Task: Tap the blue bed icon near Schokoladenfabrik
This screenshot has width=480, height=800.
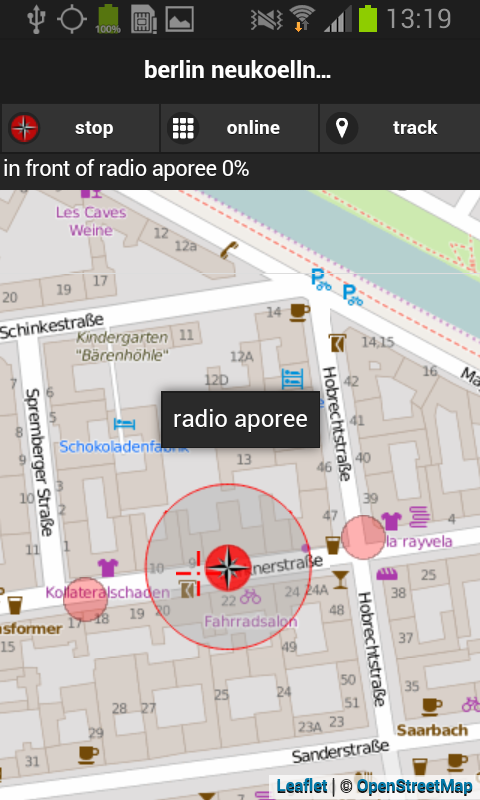Action: click(124, 424)
